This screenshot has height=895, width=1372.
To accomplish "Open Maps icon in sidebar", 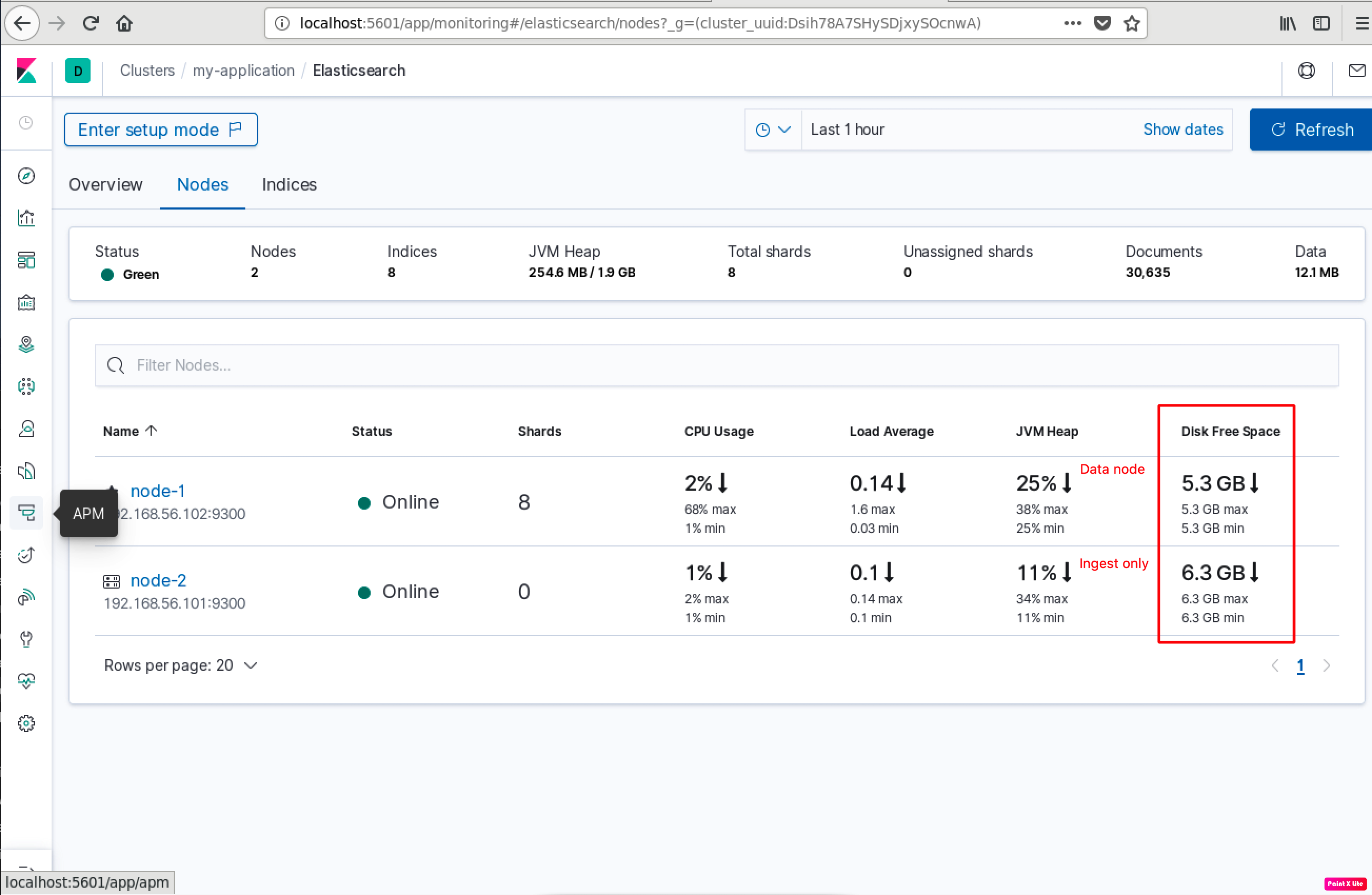I will click(26, 344).
